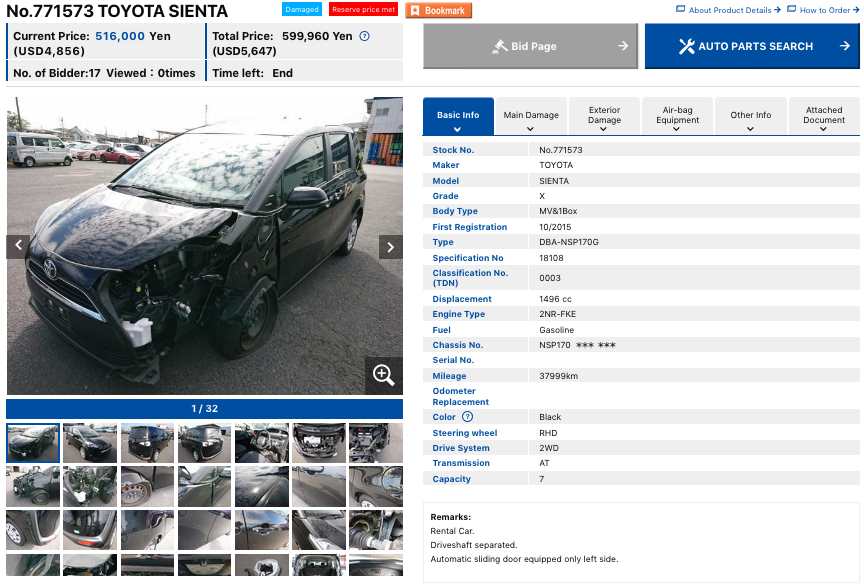Click the magnifier zoom icon on photo
This screenshot has height=587, width=864.
pos(384,375)
